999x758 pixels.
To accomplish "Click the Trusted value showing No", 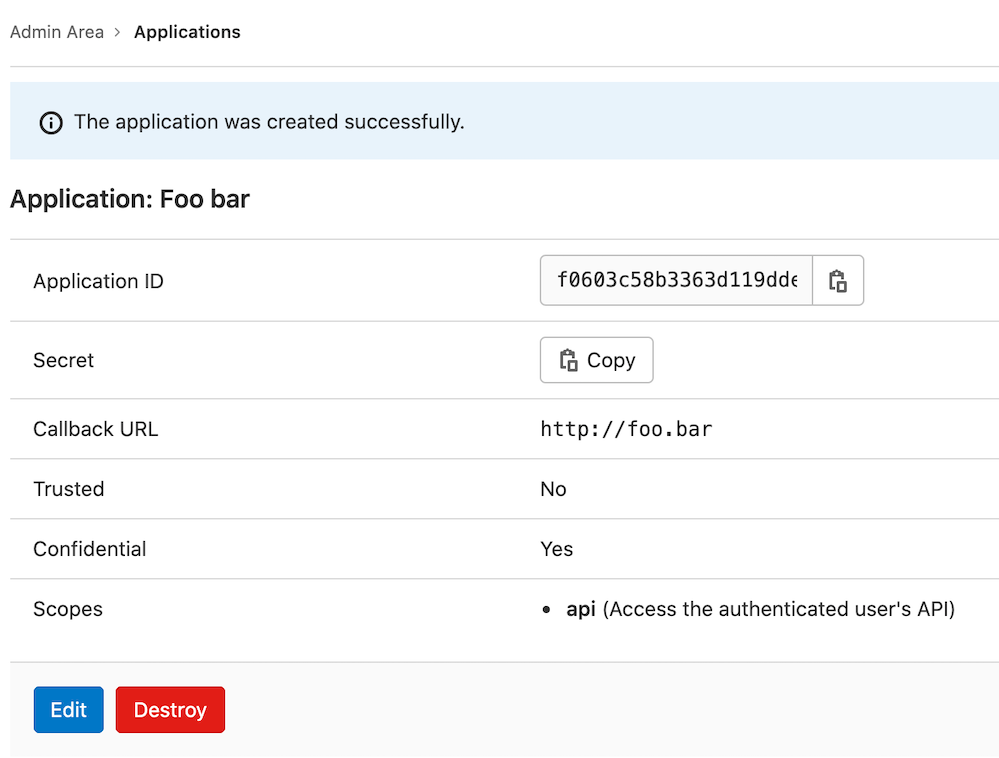I will click(553, 489).
